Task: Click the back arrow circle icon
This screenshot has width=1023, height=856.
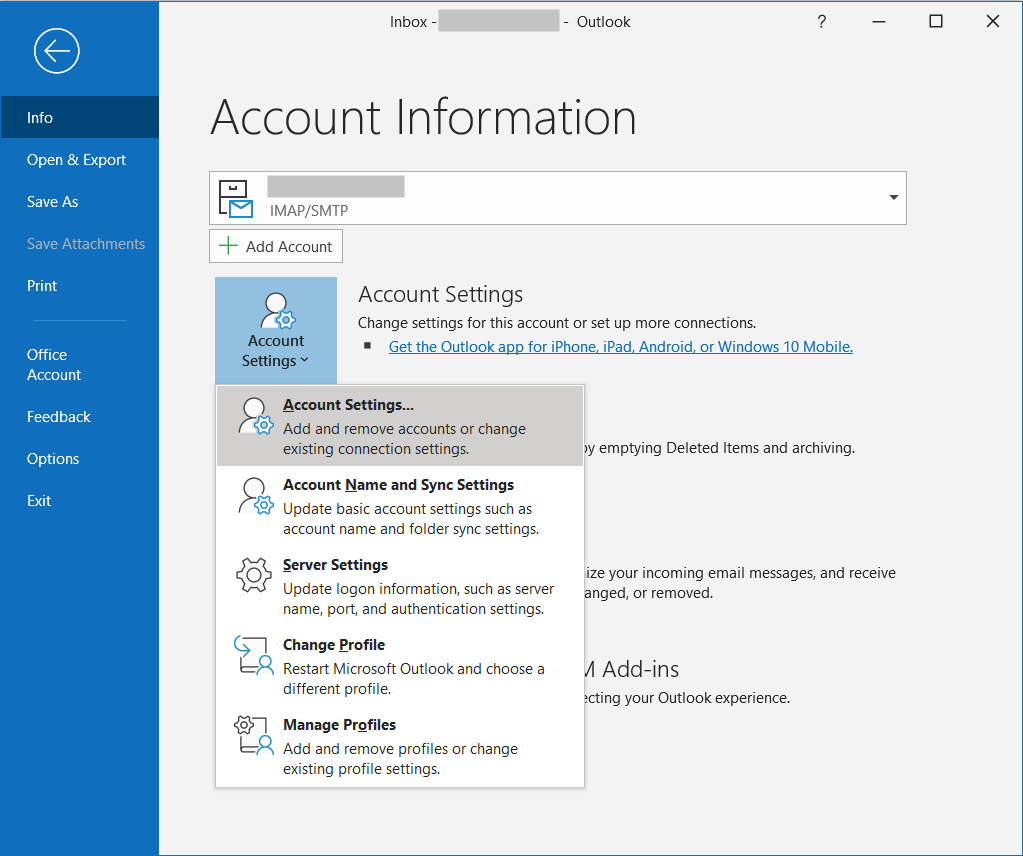Action: [57, 51]
